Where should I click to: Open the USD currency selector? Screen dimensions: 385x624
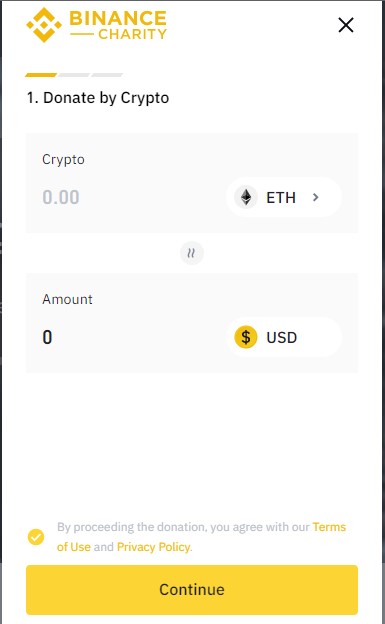(x=283, y=337)
